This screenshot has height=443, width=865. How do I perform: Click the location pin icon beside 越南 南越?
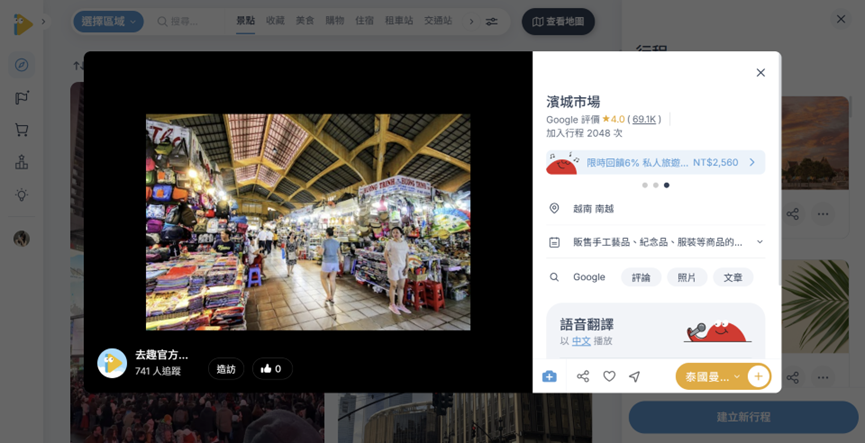(x=554, y=209)
